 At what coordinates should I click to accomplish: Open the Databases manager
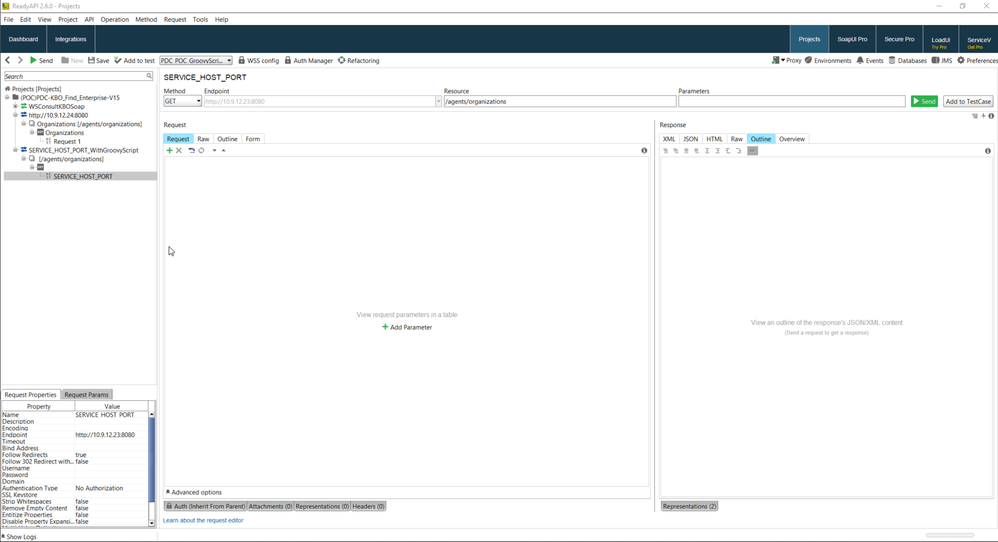tap(908, 60)
